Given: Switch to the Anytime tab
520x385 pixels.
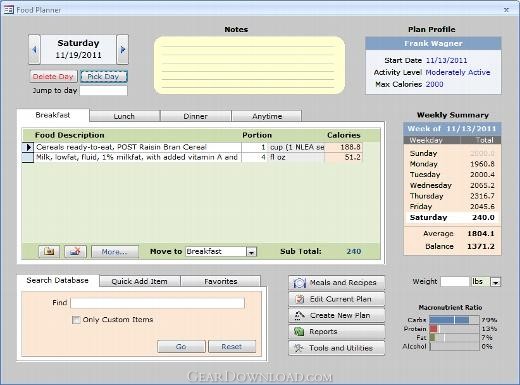Looking at the screenshot, I should pos(267,116).
